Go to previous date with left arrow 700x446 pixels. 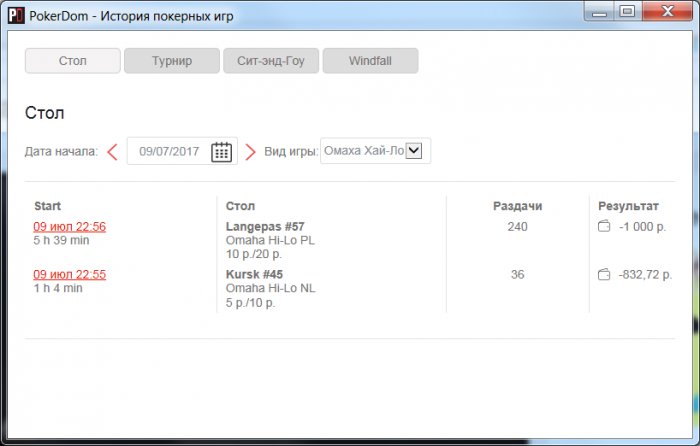click(x=112, y=152)
